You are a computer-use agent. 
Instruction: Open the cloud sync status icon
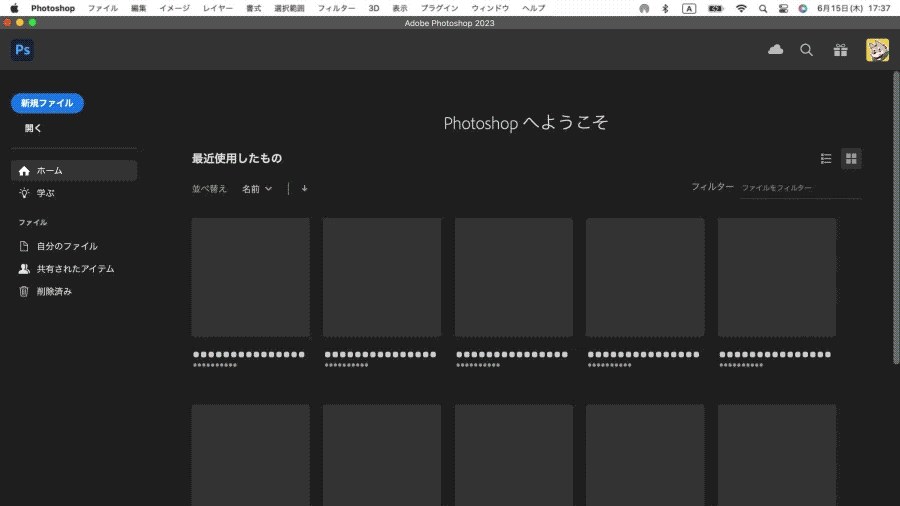tap(775, 50)
